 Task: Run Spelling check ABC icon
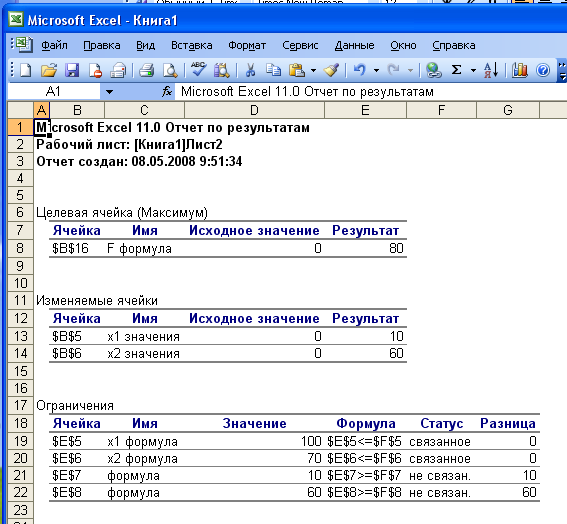coord(199,70)
